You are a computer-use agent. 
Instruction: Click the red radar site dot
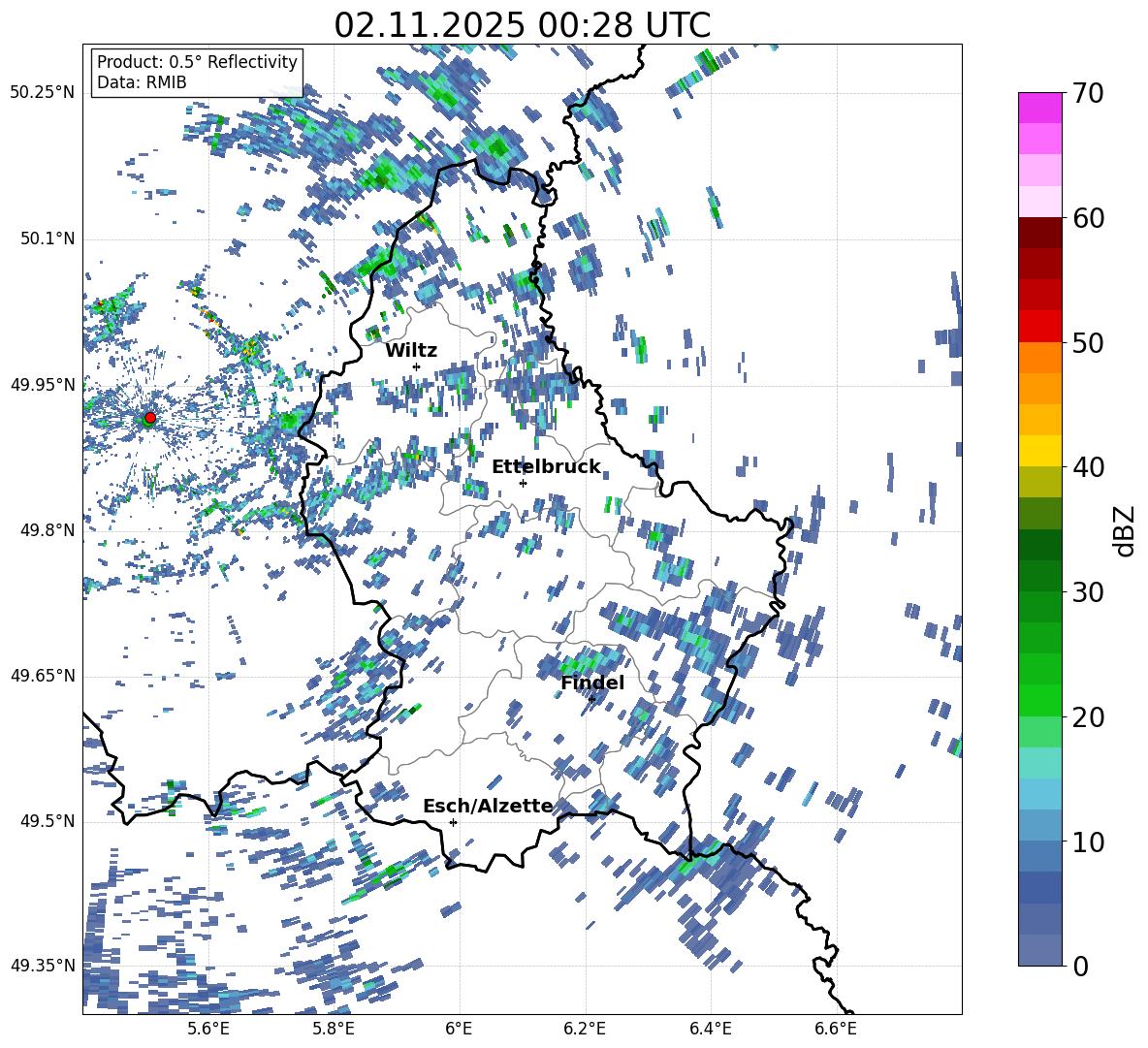tap(149, 418)
